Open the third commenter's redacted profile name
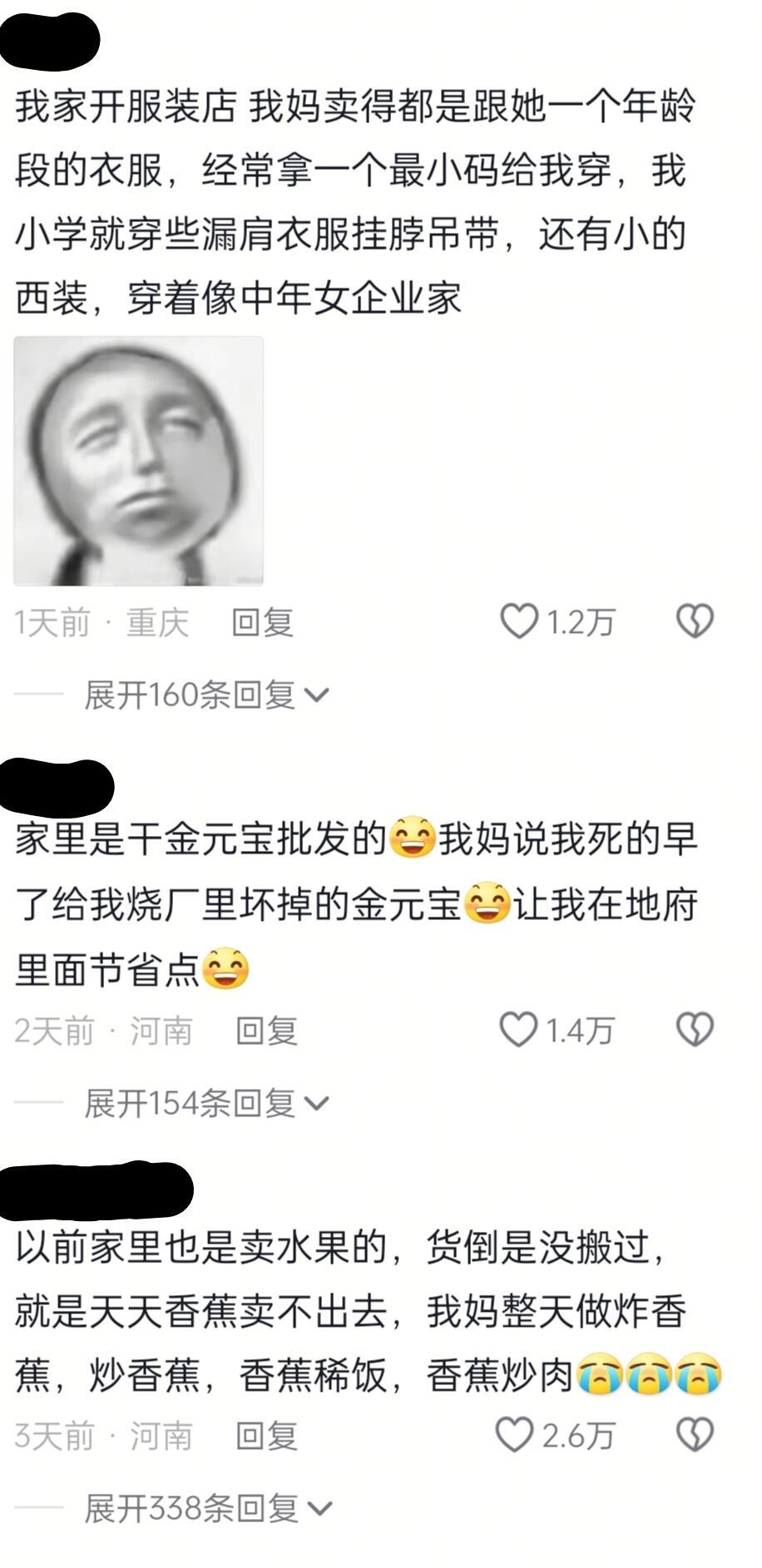This screenshot has width=762, height=1568. pyautogui.click(x=96, y=1191)
